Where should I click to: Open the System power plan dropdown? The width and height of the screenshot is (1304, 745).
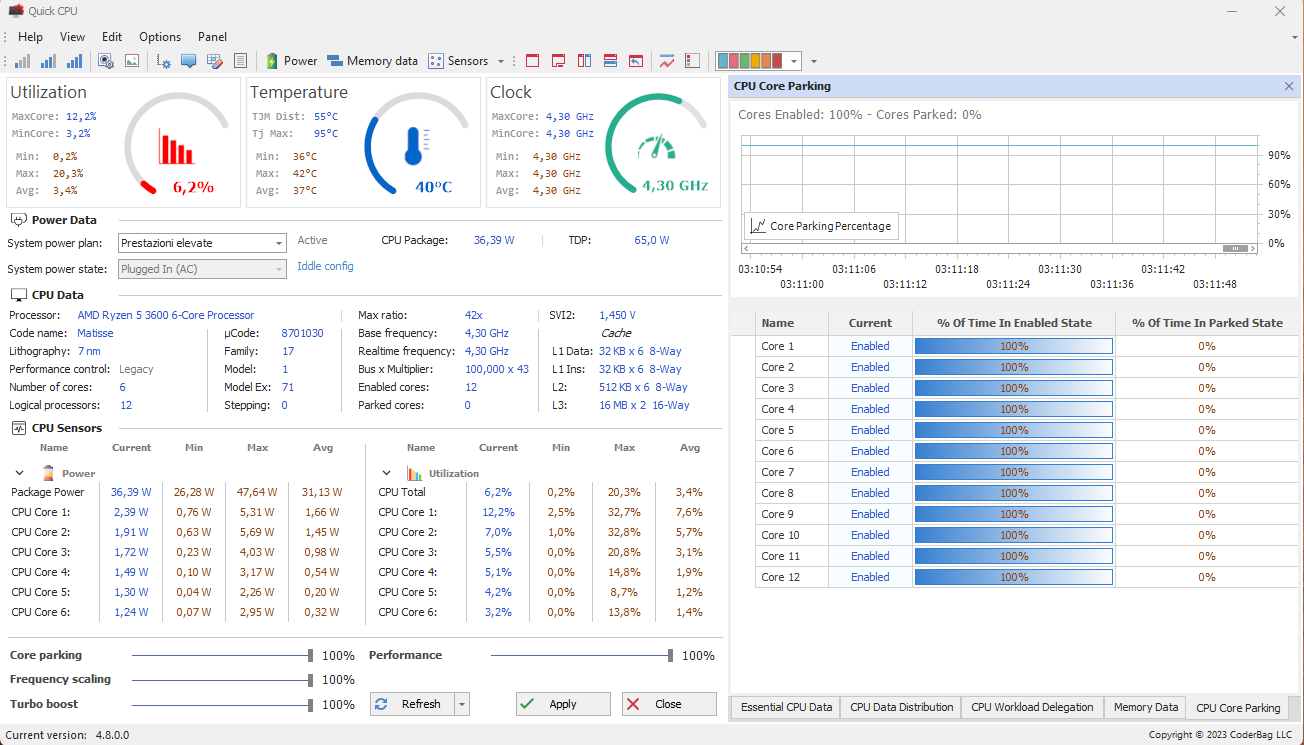(x=279, y=243)
